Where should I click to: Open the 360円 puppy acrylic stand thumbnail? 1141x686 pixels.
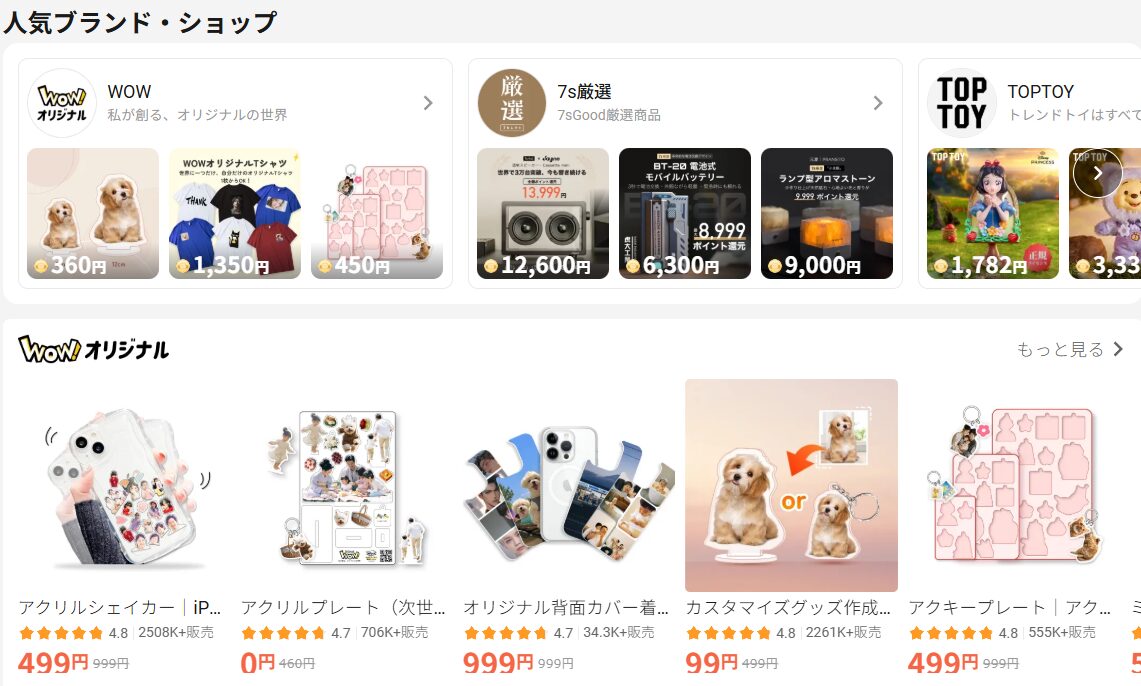(x=93, y=214)
